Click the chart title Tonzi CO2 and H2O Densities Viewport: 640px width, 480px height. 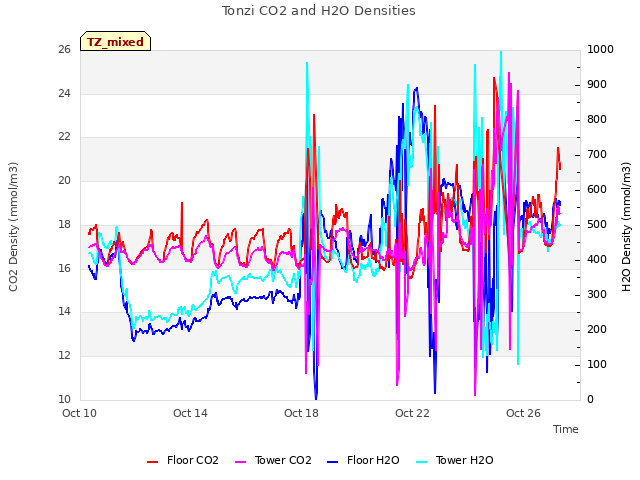319,11
